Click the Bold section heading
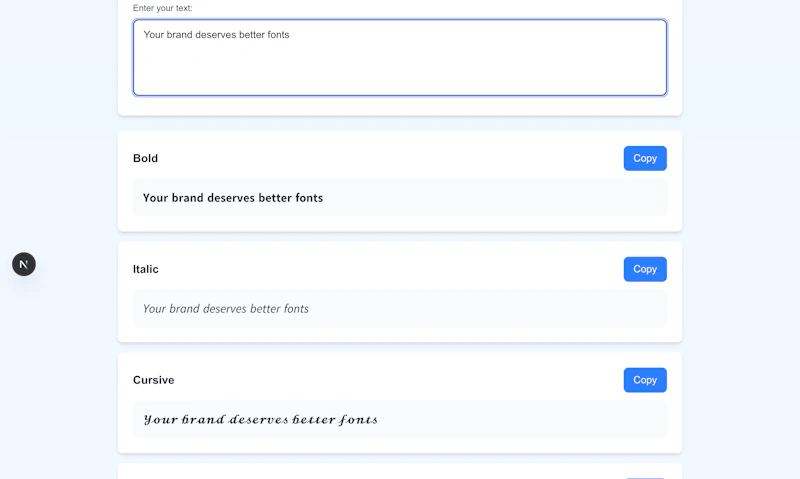This screenshot has height=479, width=800. [x=145, y=158]
